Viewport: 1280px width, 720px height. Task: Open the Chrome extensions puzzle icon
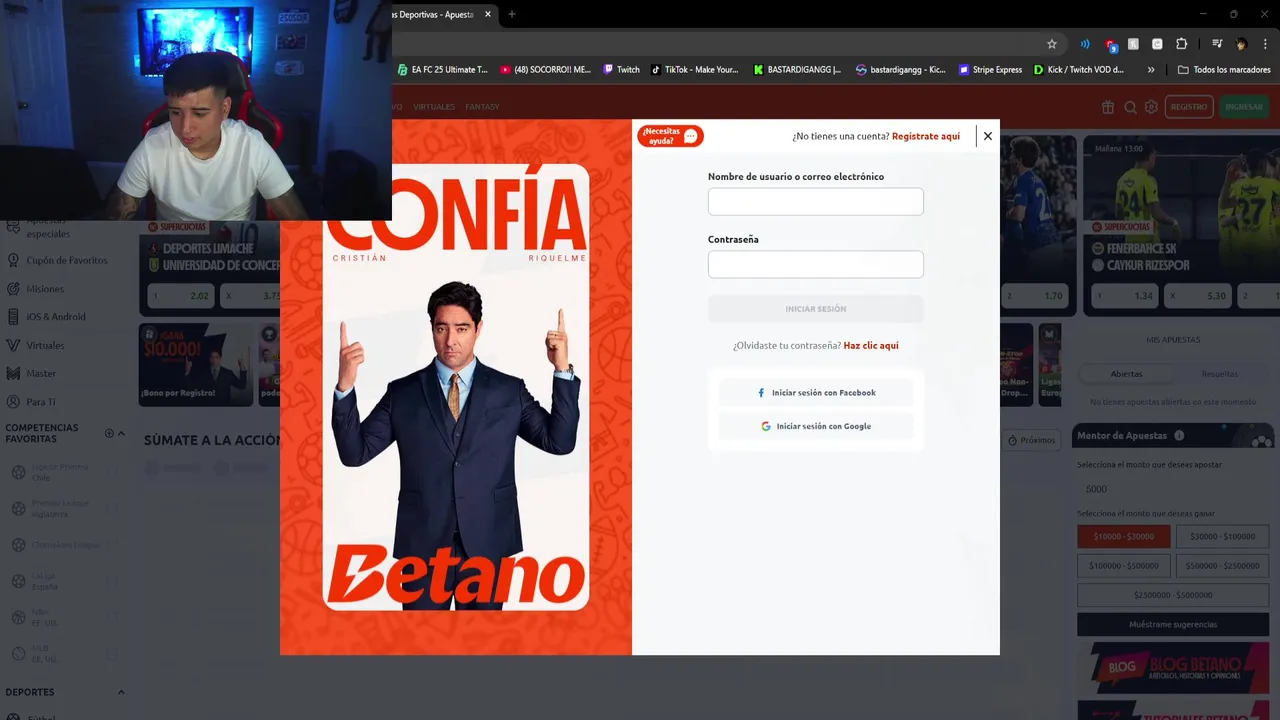tap(1181, 44)
